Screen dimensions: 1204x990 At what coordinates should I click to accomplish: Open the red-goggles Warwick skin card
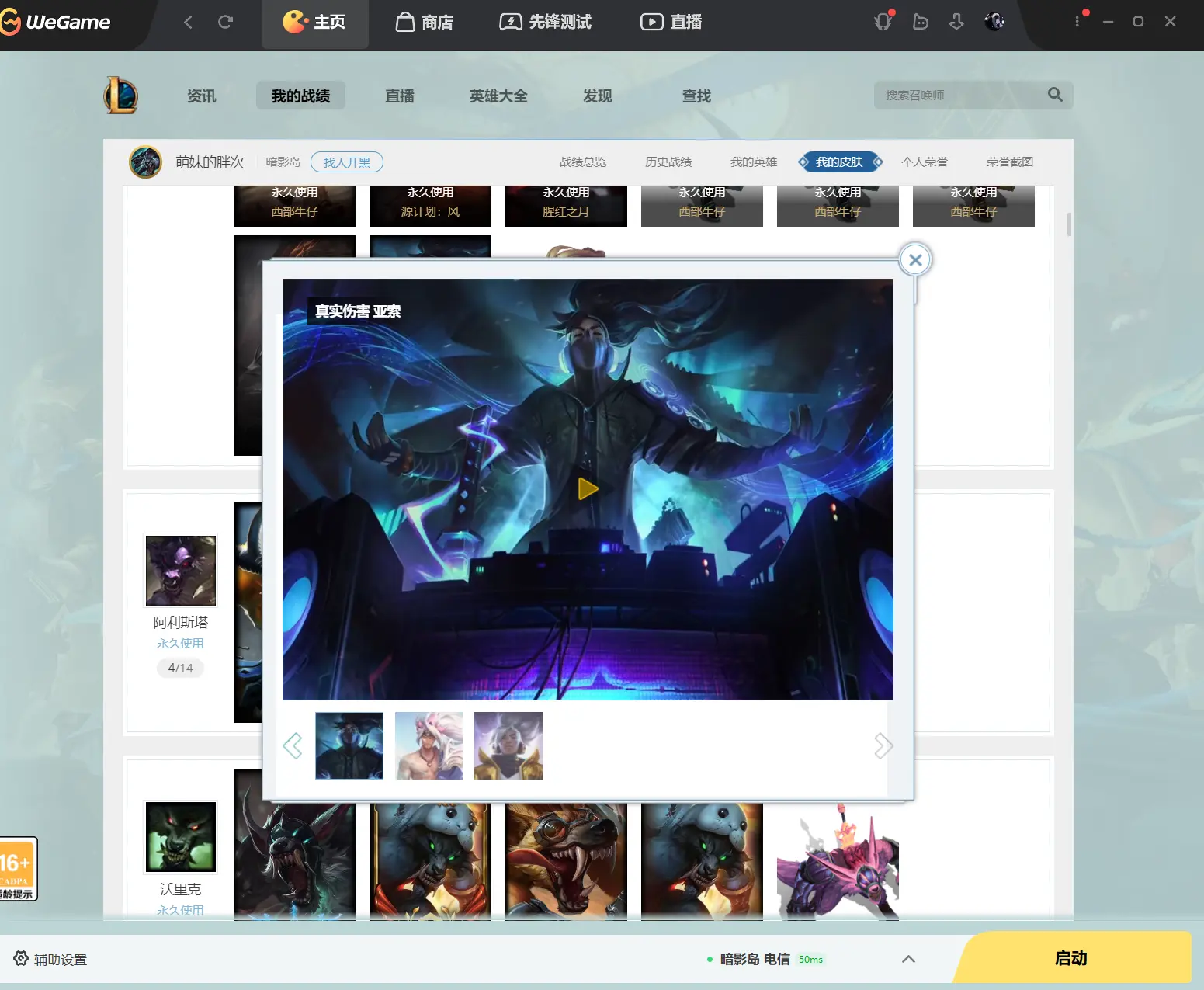point(566,860)
